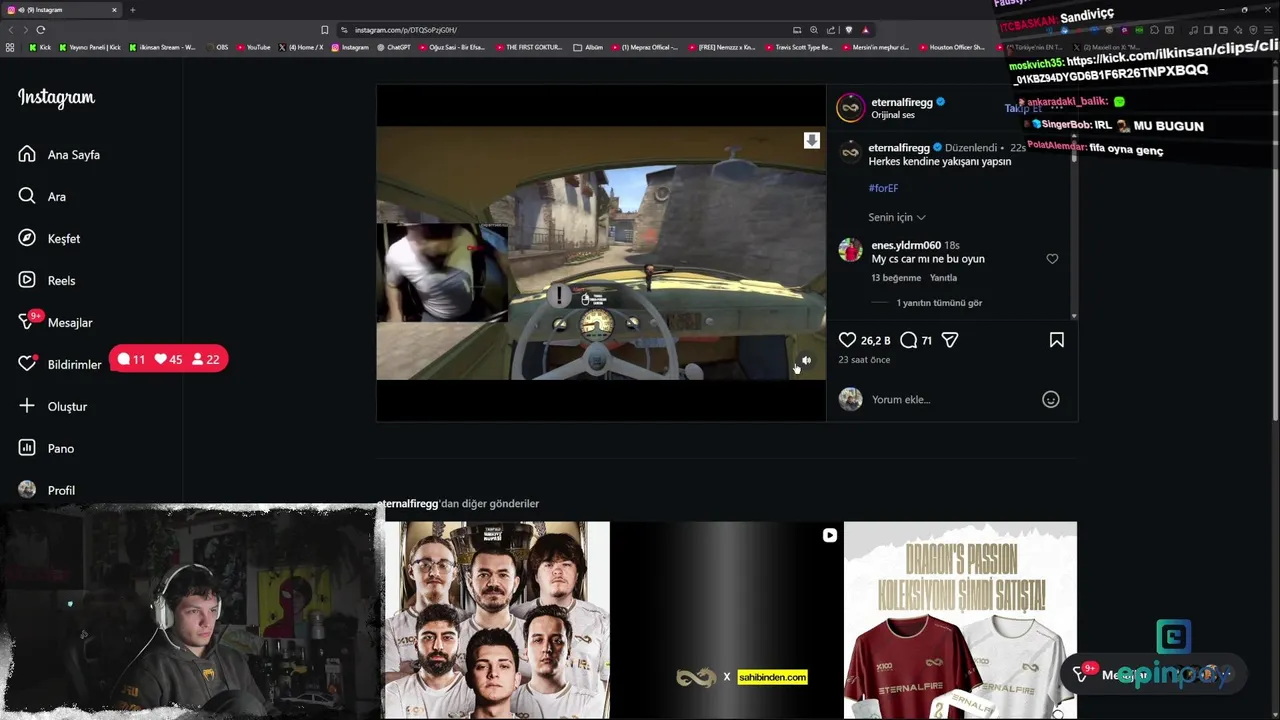1280x720 pixels.
Task: Like enes.yldrm060's comment
Action: (1052, 259)
